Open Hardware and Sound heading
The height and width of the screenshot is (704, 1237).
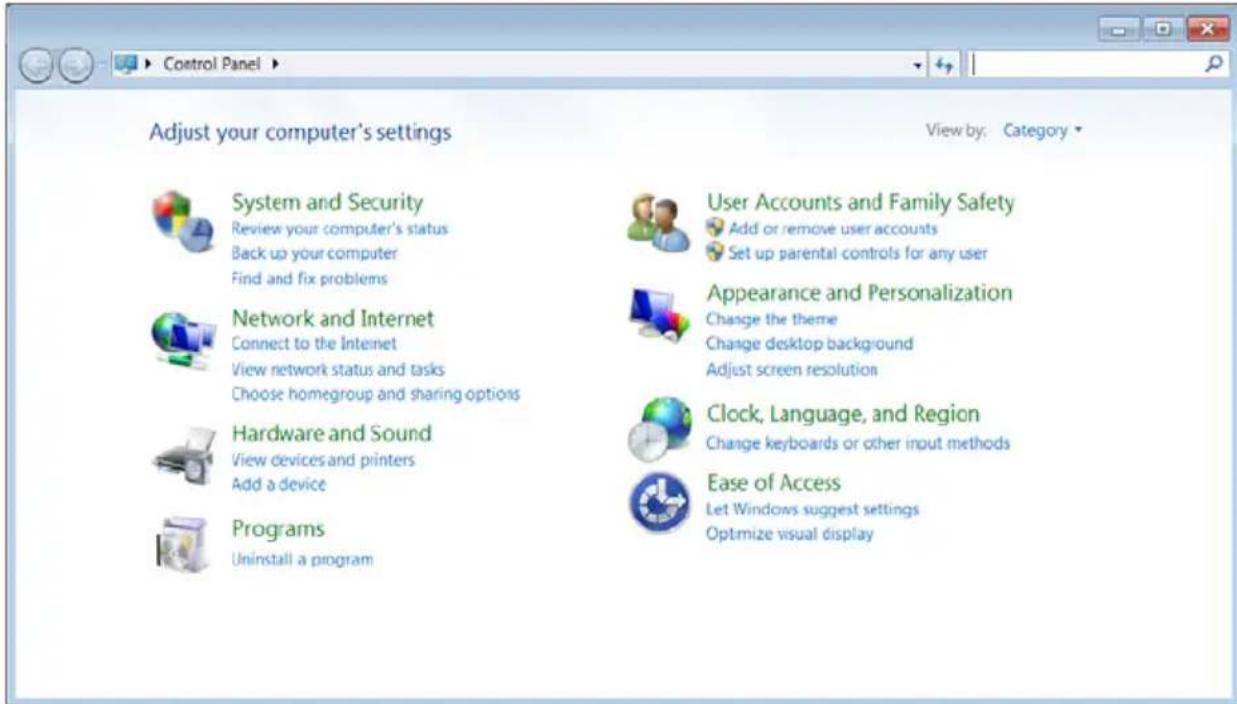pyautogui.click(x=331, y=433)
